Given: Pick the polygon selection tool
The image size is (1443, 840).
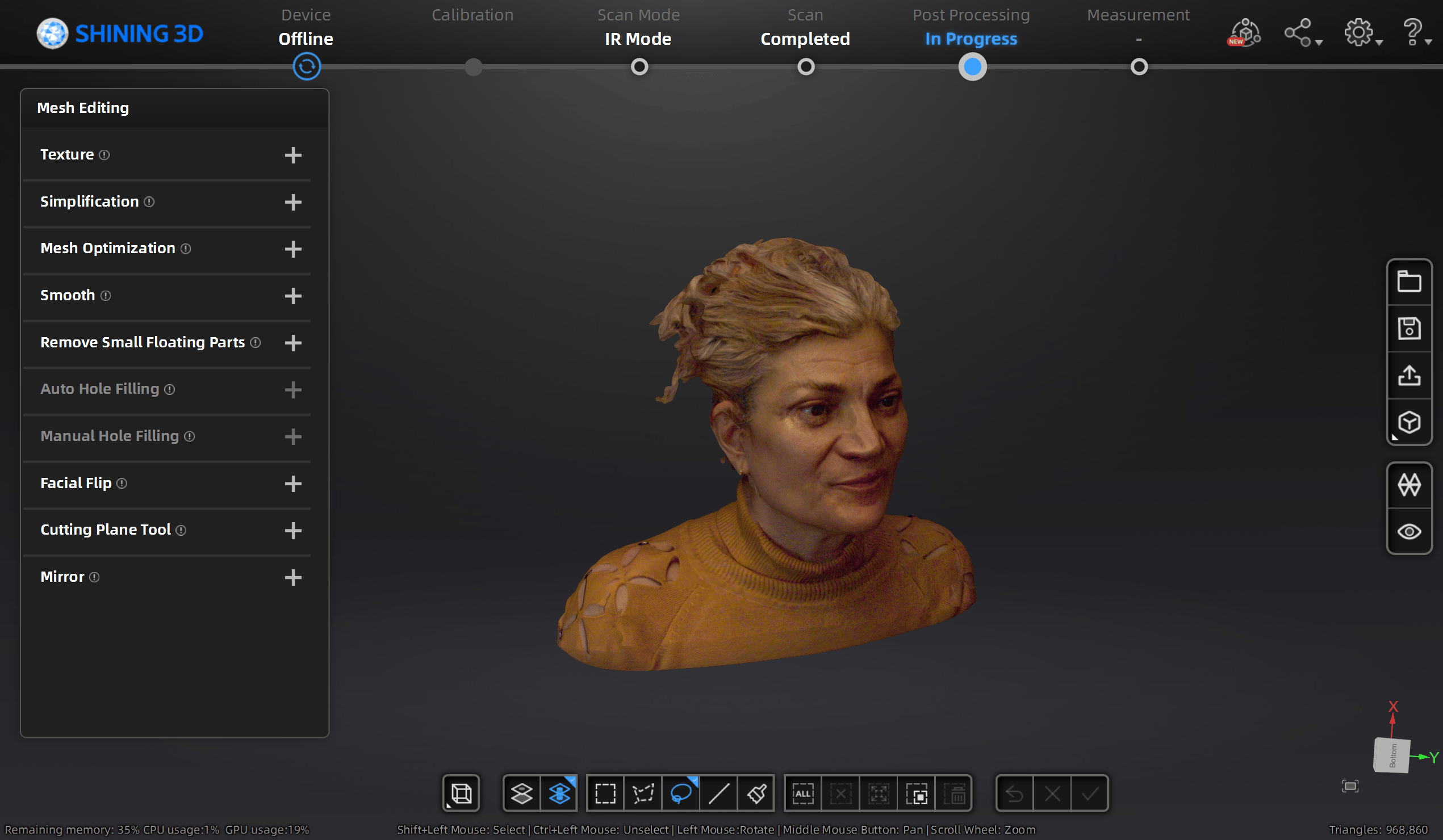Looking at the screenshot, I should [x=643, y=793].
